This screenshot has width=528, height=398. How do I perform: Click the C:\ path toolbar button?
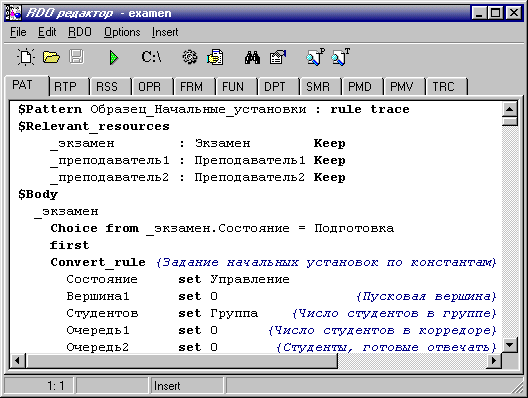[151, 57]
